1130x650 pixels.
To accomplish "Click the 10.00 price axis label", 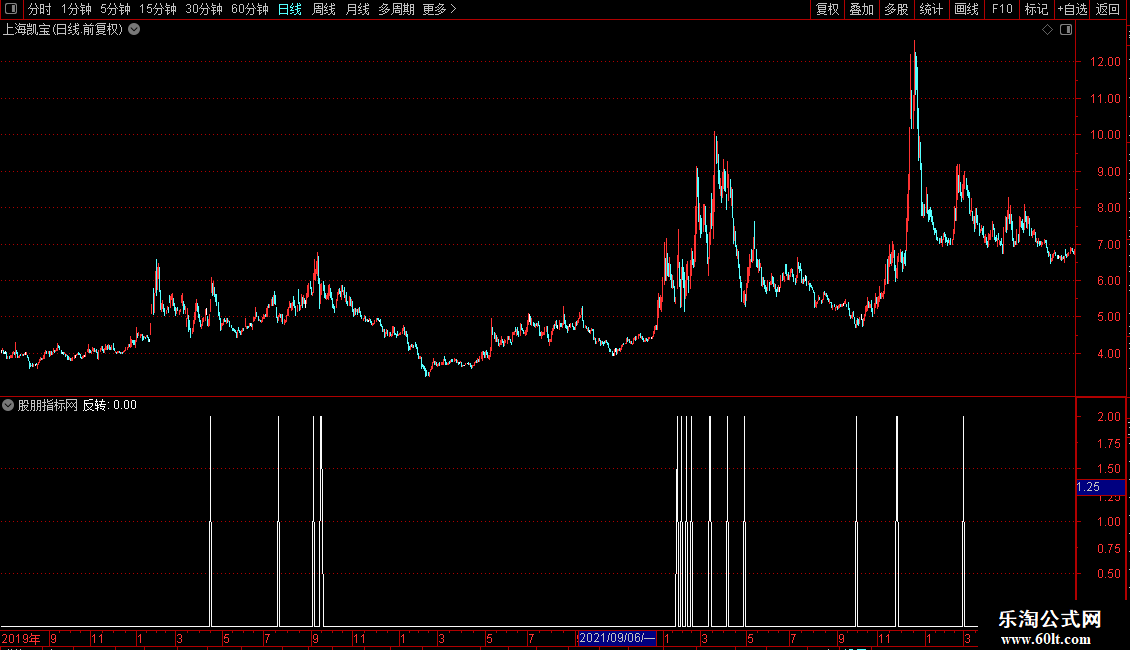I will 1105,135.
